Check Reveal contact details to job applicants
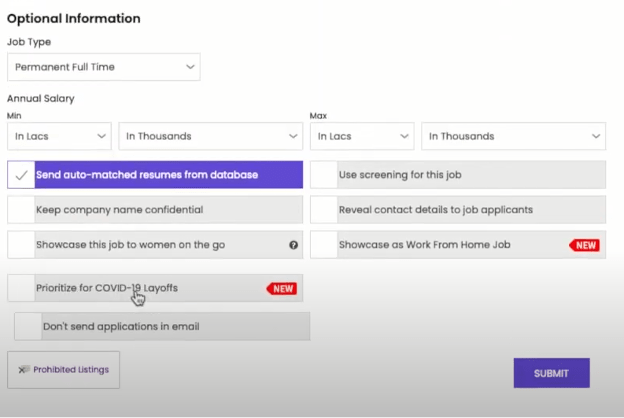The height and width of the screenshot is (418, 624). coord(324,209)
